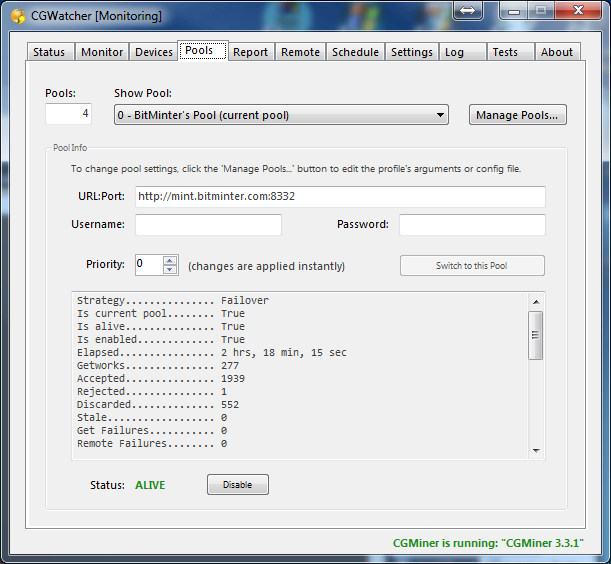This screenshot has height=564, width=611.
Task: Go to the Devices tab
Action: [154, 52]
